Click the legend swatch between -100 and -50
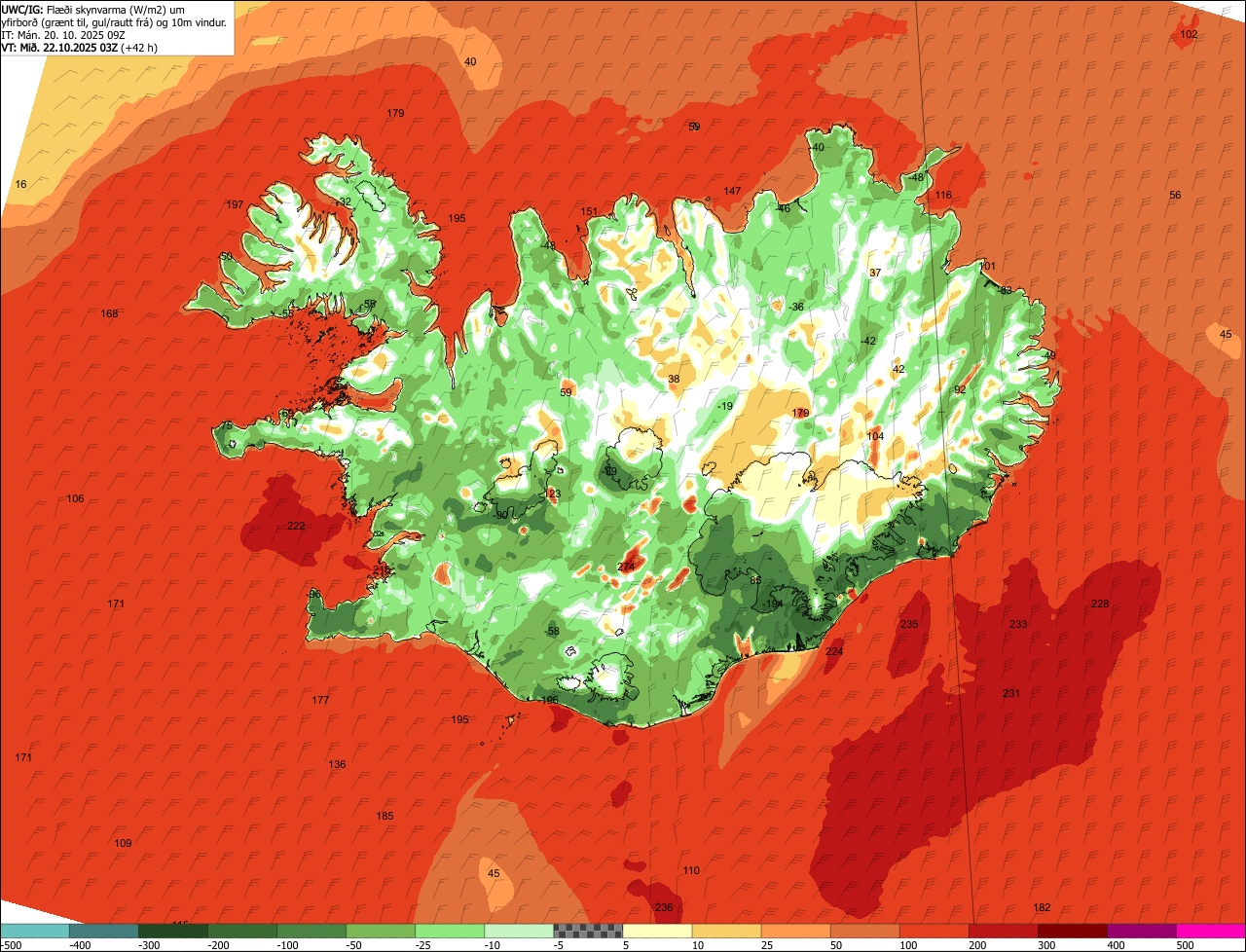Screen dimensions: 1246x952 [311, 931]
